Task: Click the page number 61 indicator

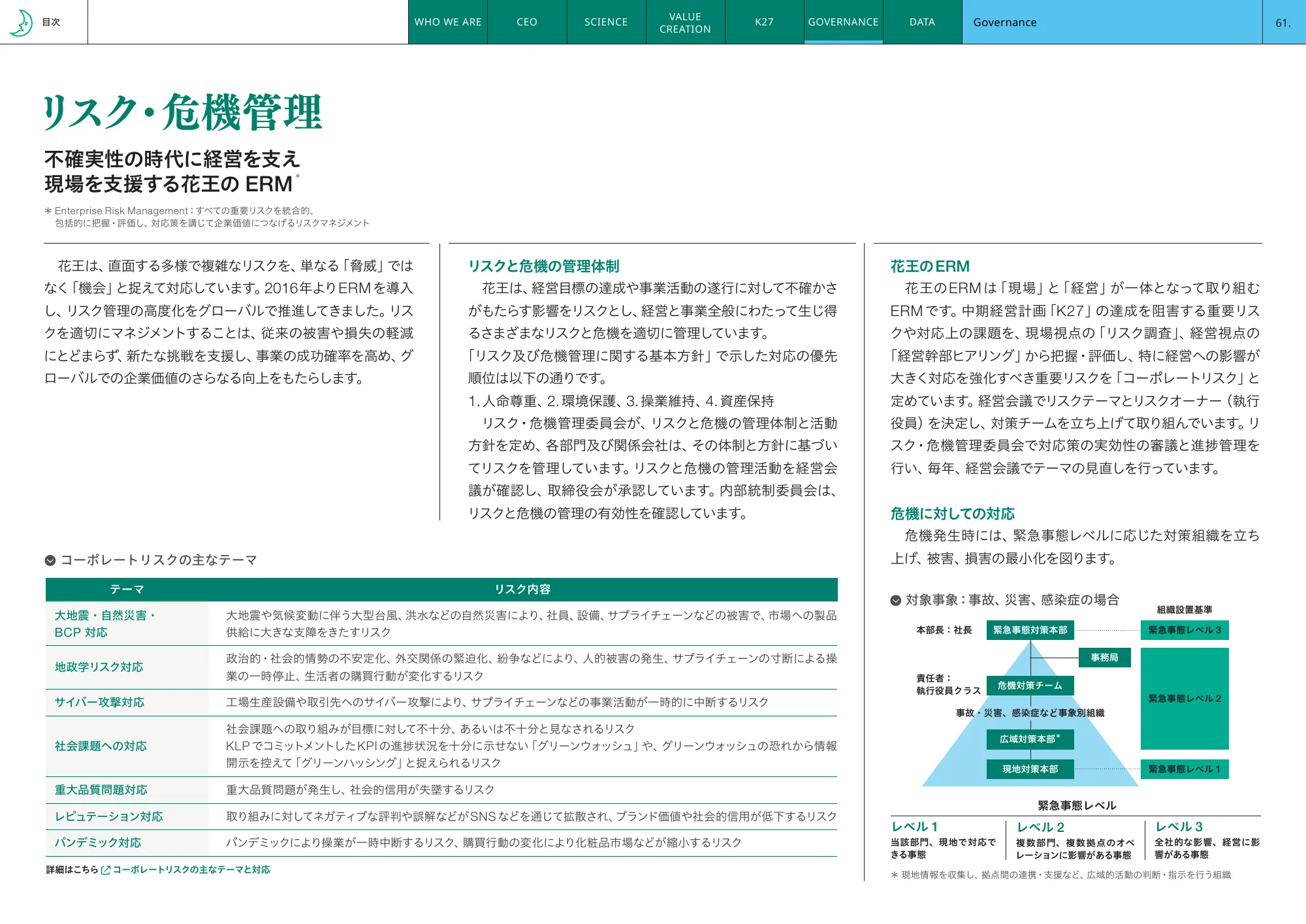Action: click(x=1282, y=23)
